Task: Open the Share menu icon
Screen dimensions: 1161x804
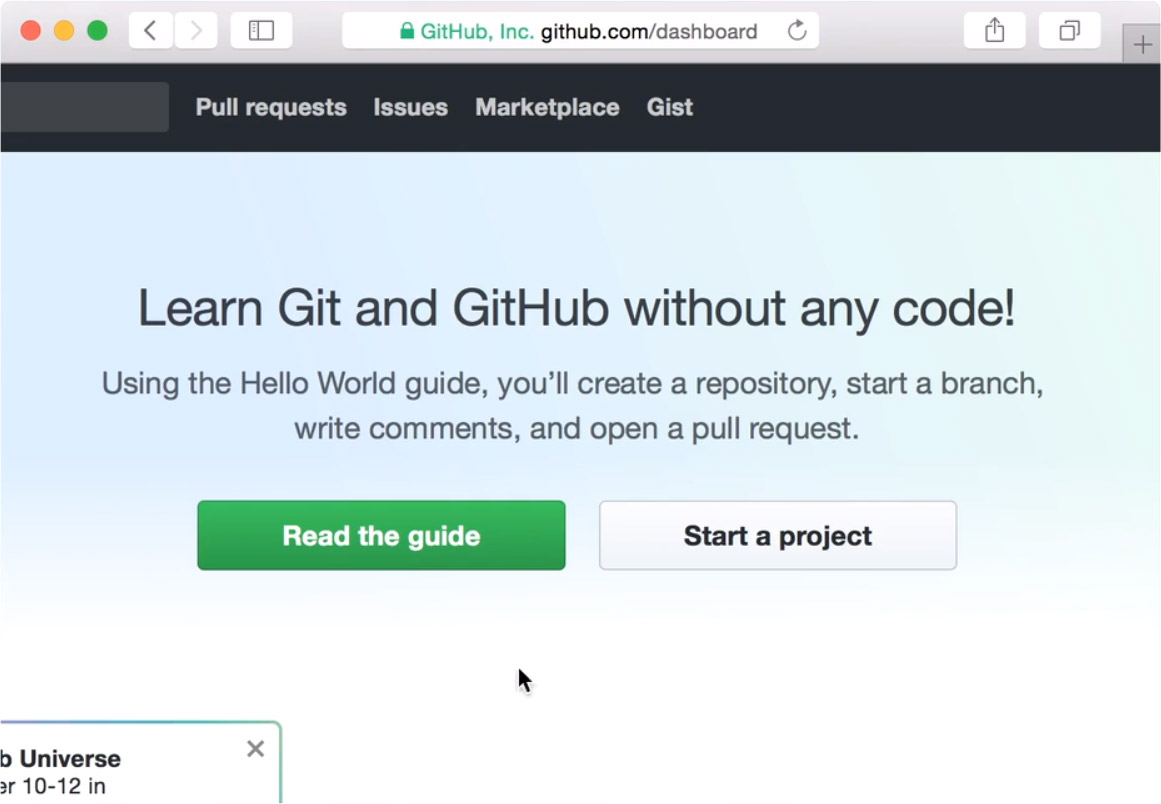Action: click(994, 31)
